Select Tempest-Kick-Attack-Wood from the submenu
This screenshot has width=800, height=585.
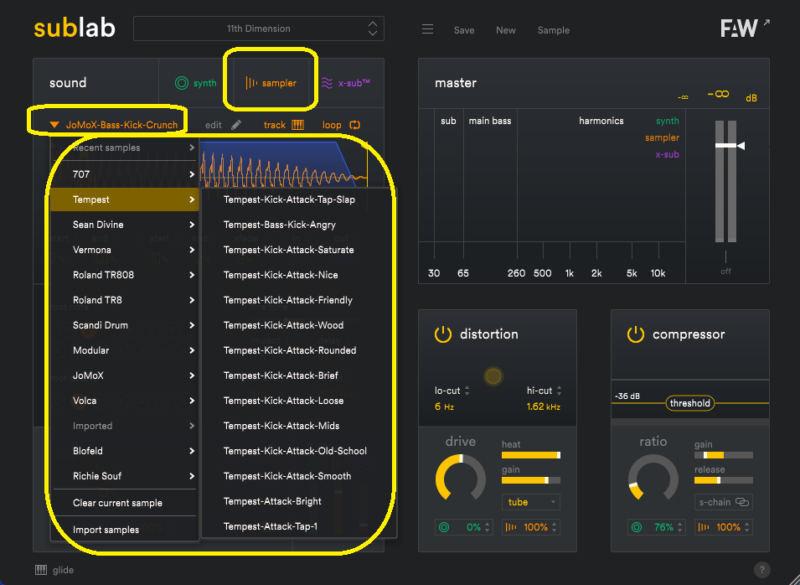click(x=283, y=325)
